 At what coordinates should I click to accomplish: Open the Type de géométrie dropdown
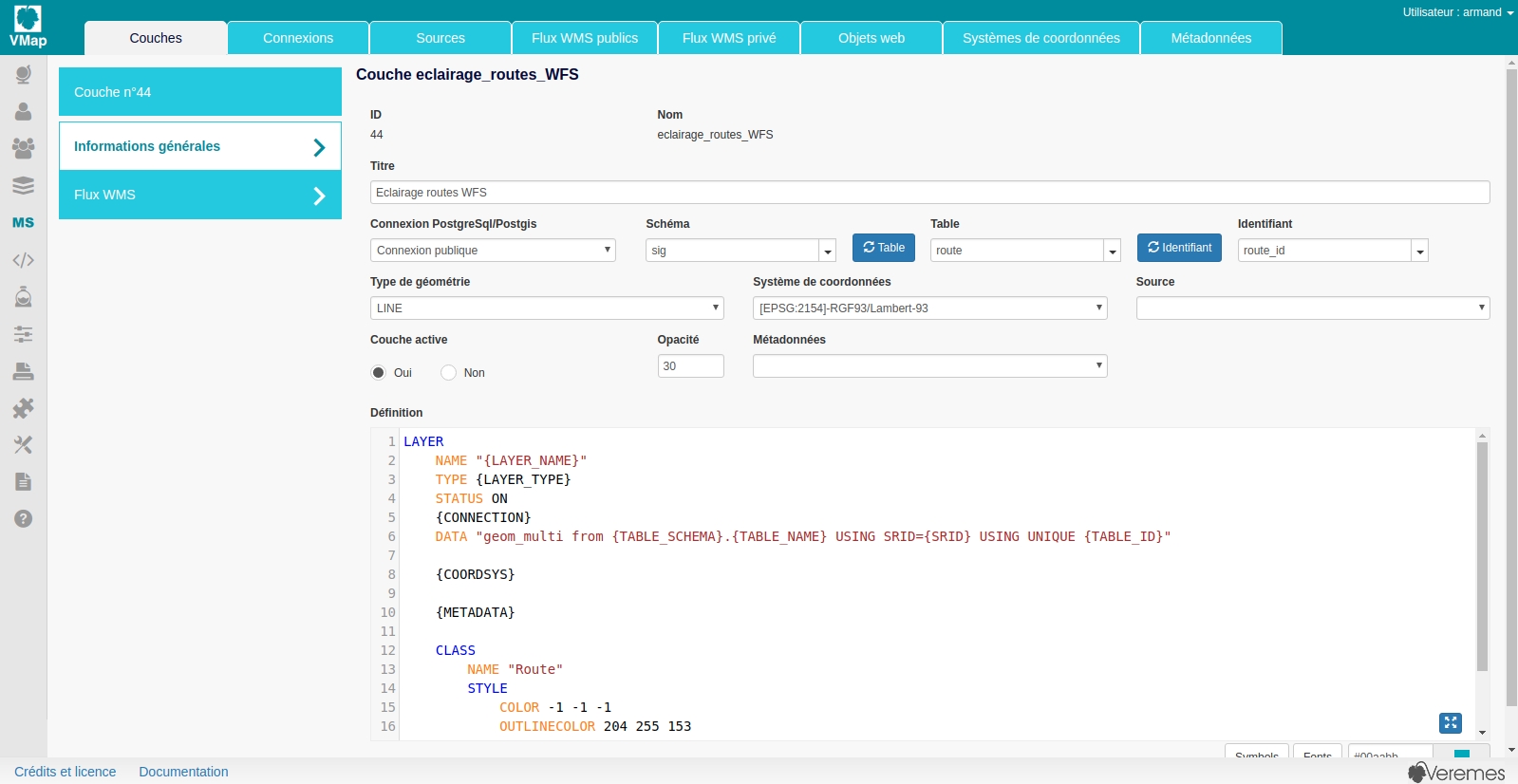click(547, 308)
